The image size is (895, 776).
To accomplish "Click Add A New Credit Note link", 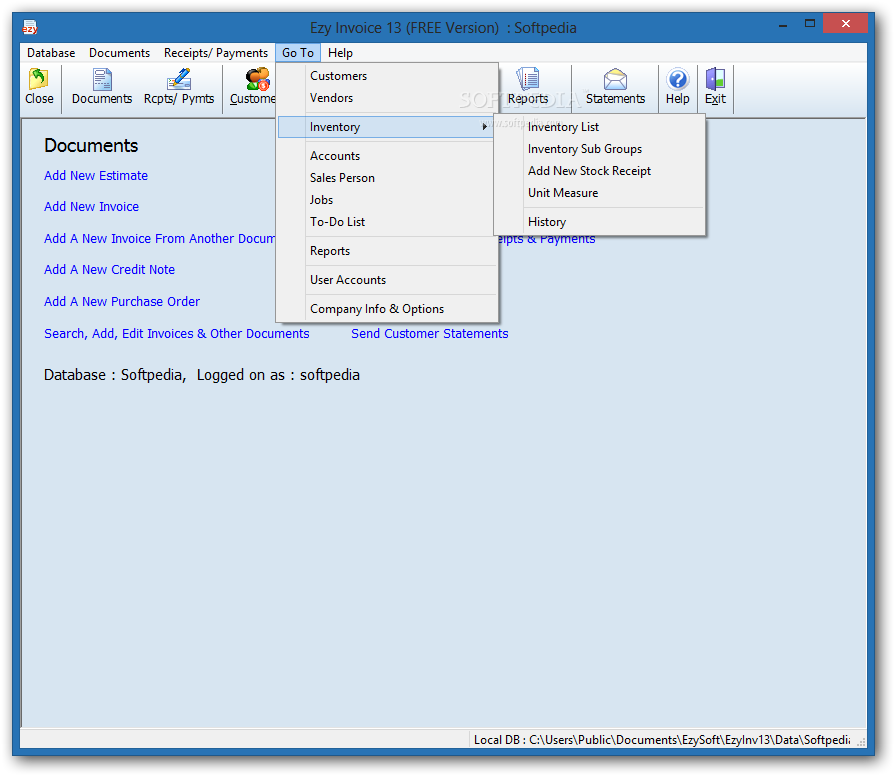I will coord(110,269).
